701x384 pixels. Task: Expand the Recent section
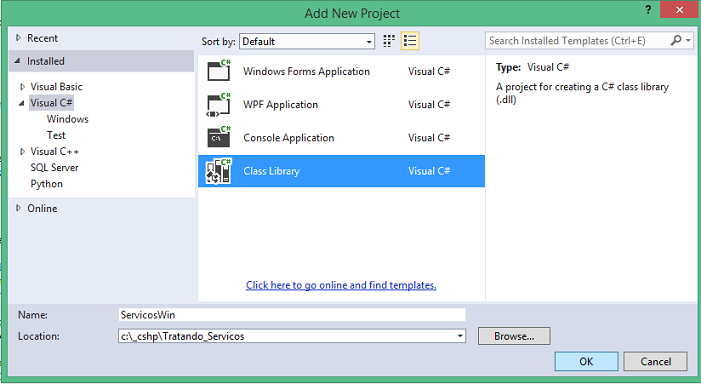[x=18, y=38]
